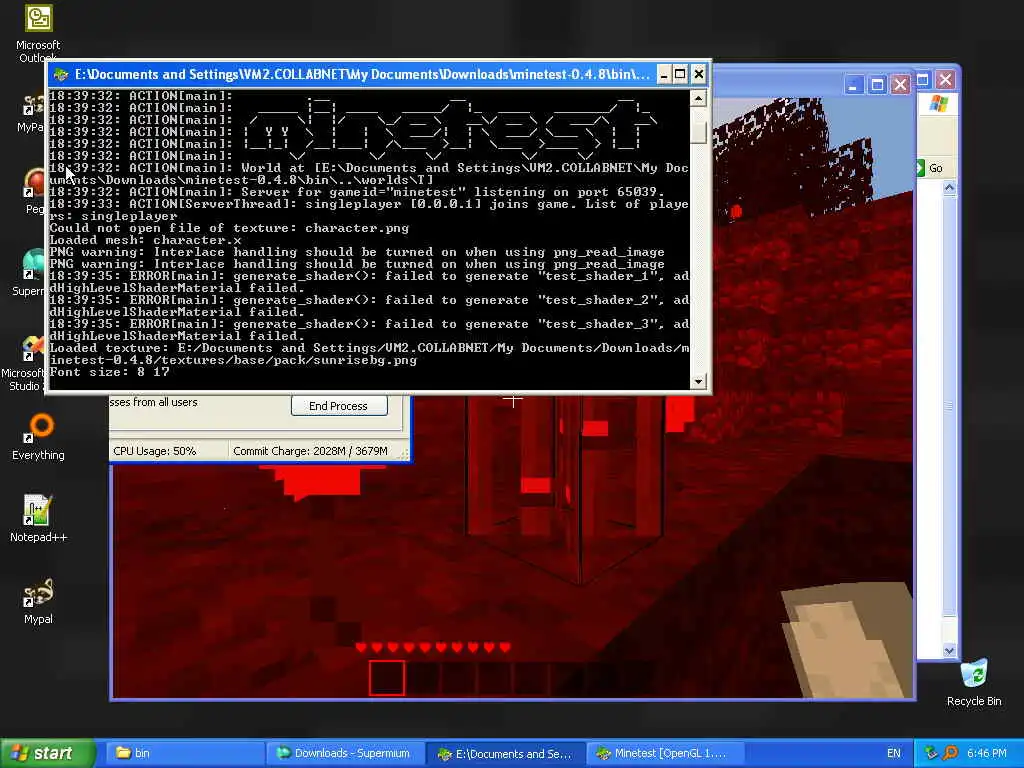Click the Start button
The height and width of the screenshot is (768, 1024).
(x=48, y=753)
